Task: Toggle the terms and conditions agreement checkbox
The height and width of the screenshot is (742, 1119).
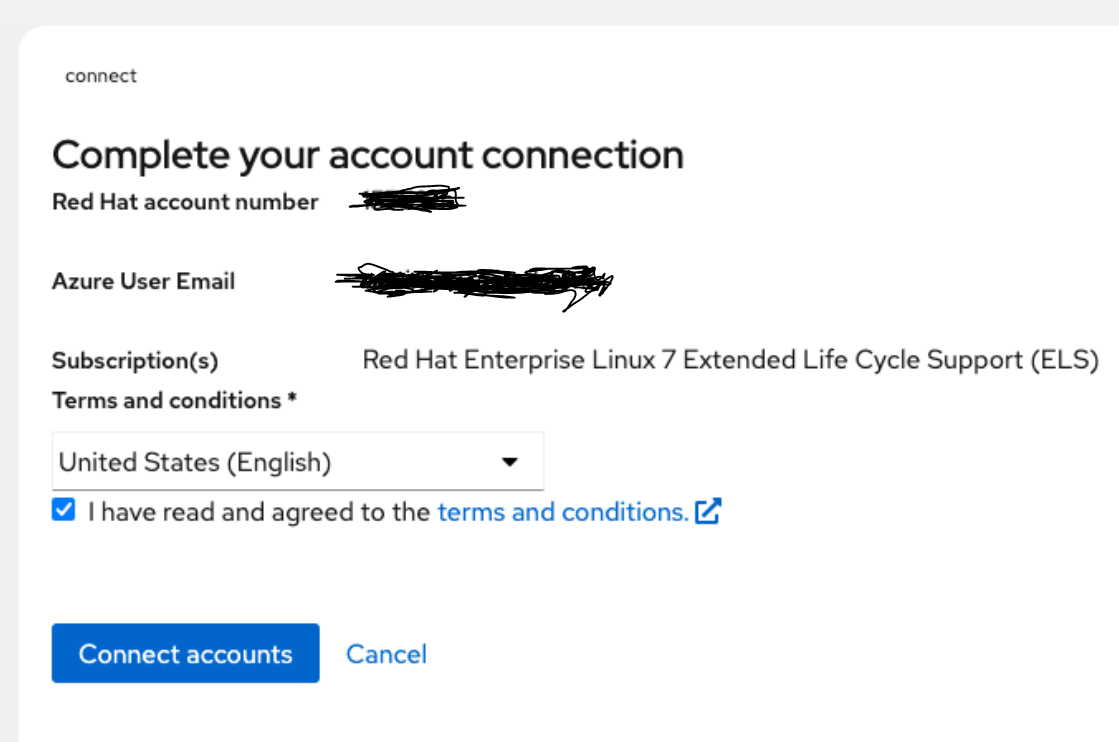Action: pos(63,511)
